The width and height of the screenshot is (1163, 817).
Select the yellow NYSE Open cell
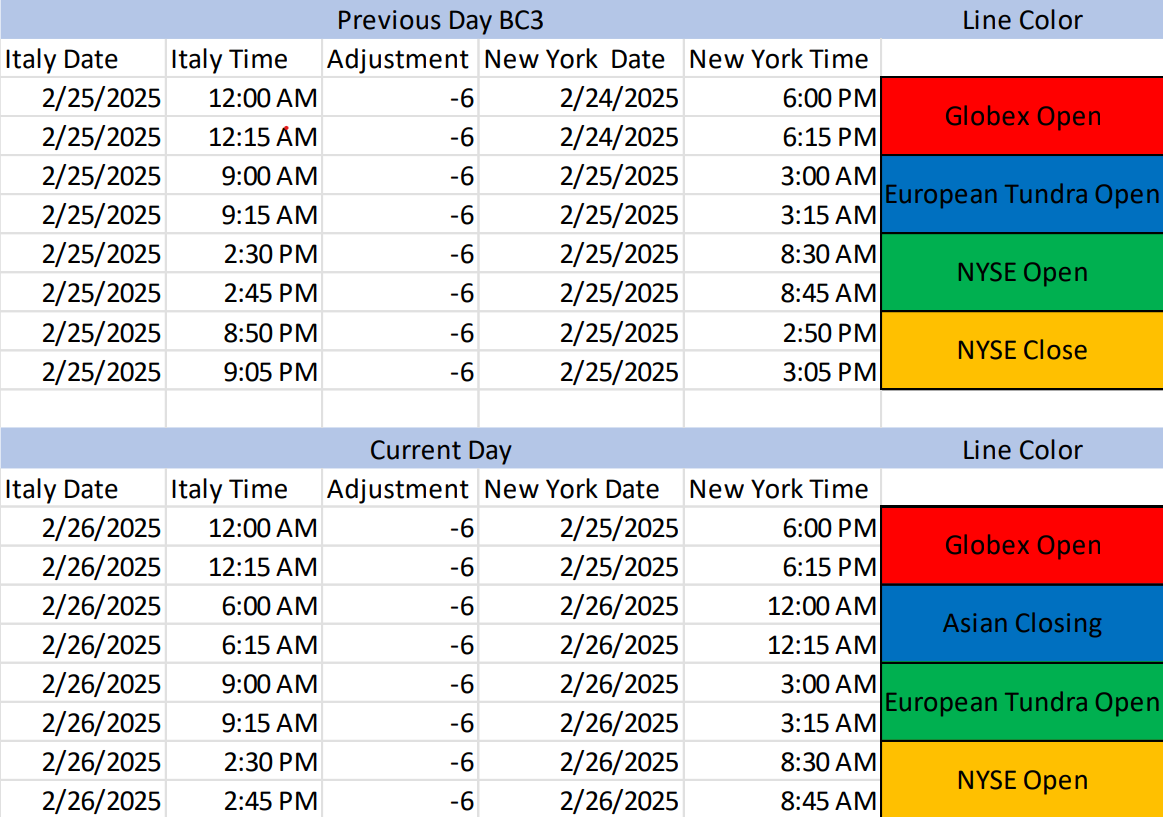[1021, 780]
